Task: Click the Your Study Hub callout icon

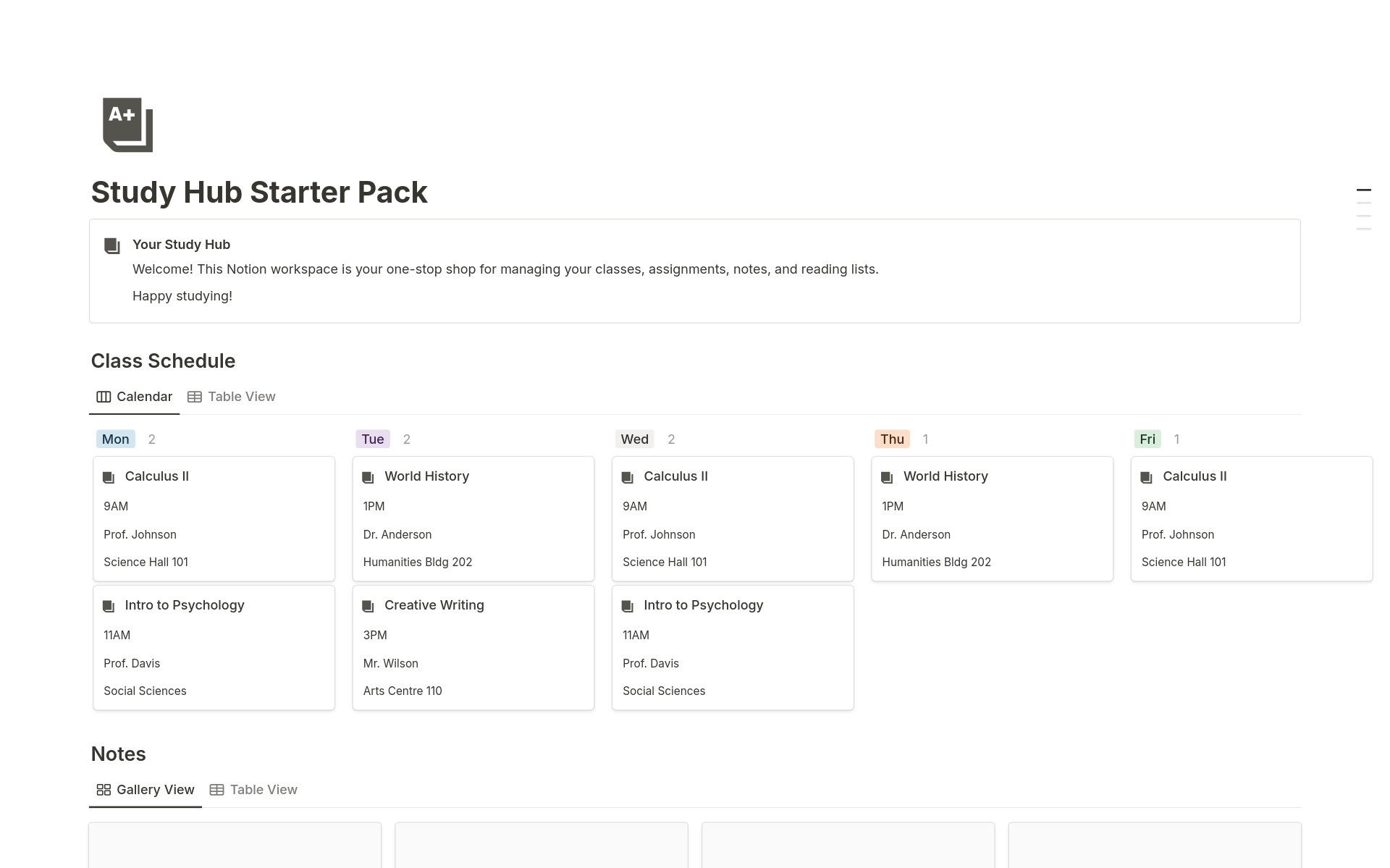Action: pyautogui.click(x=112, y=246)
